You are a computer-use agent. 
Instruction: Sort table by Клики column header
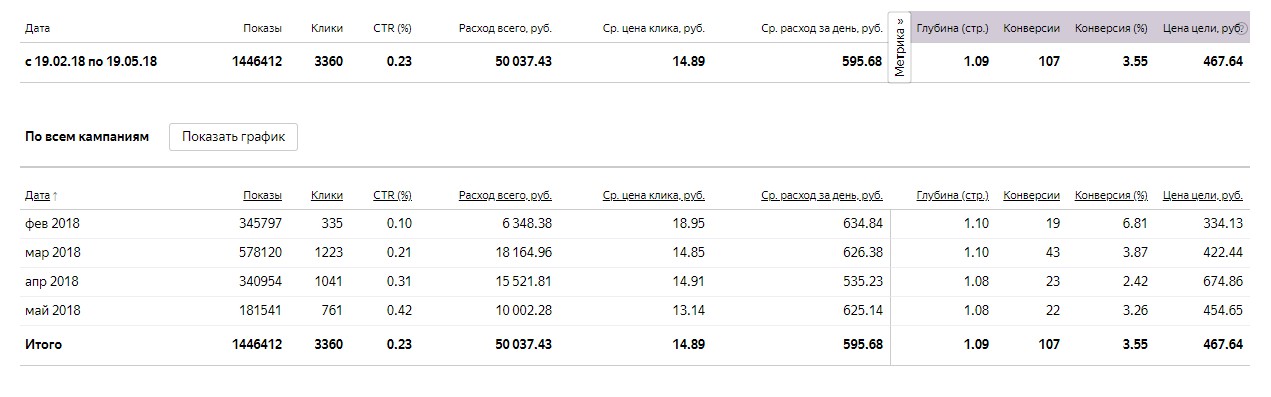tap(327, 196)
